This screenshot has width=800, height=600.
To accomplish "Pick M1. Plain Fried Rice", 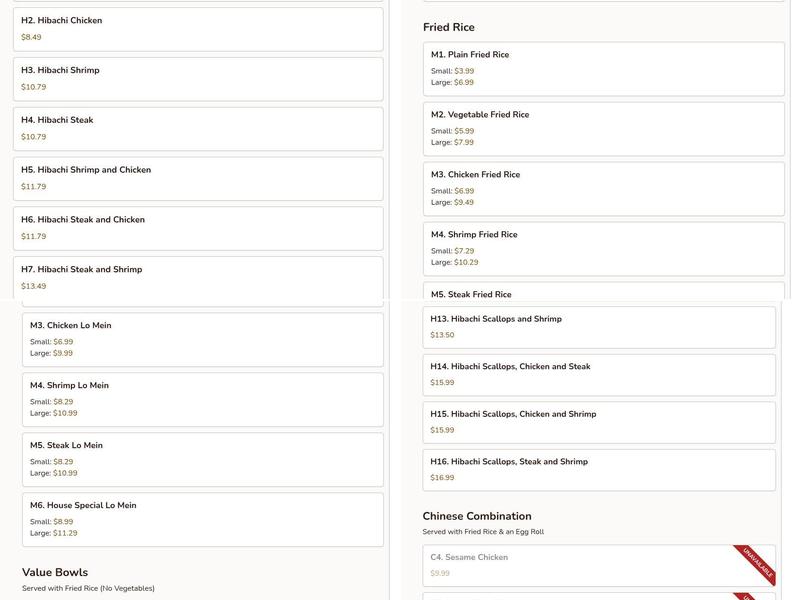I will 603,69.
